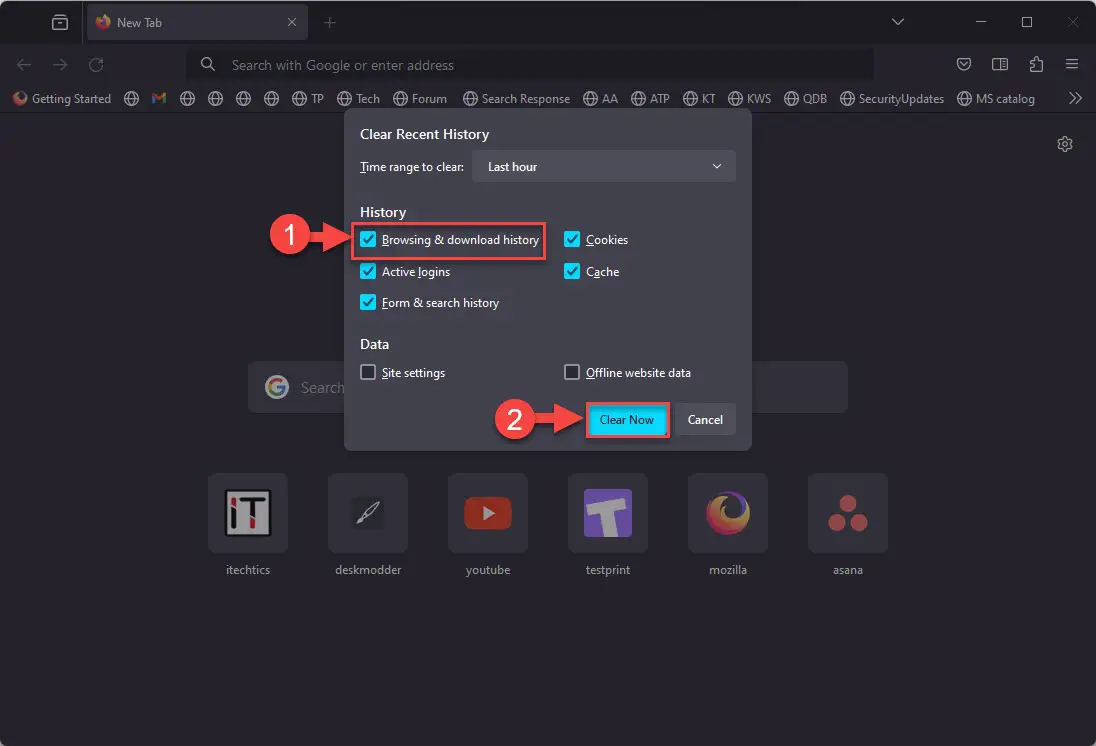Click the Clear Now button
This screenshot has width=1096, height=746.
point(627,419)
